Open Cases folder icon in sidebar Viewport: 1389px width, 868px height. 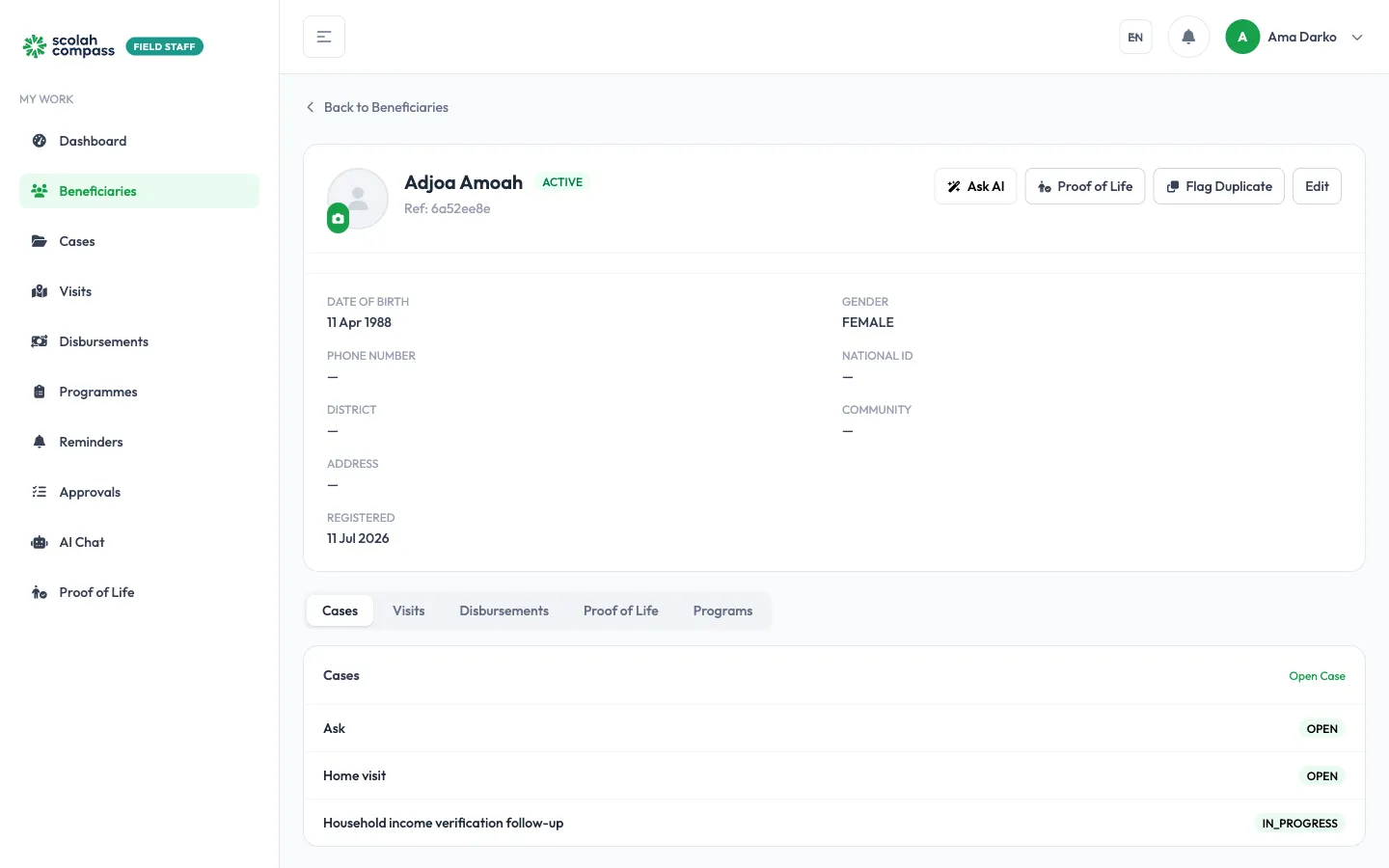coord(40,241)
